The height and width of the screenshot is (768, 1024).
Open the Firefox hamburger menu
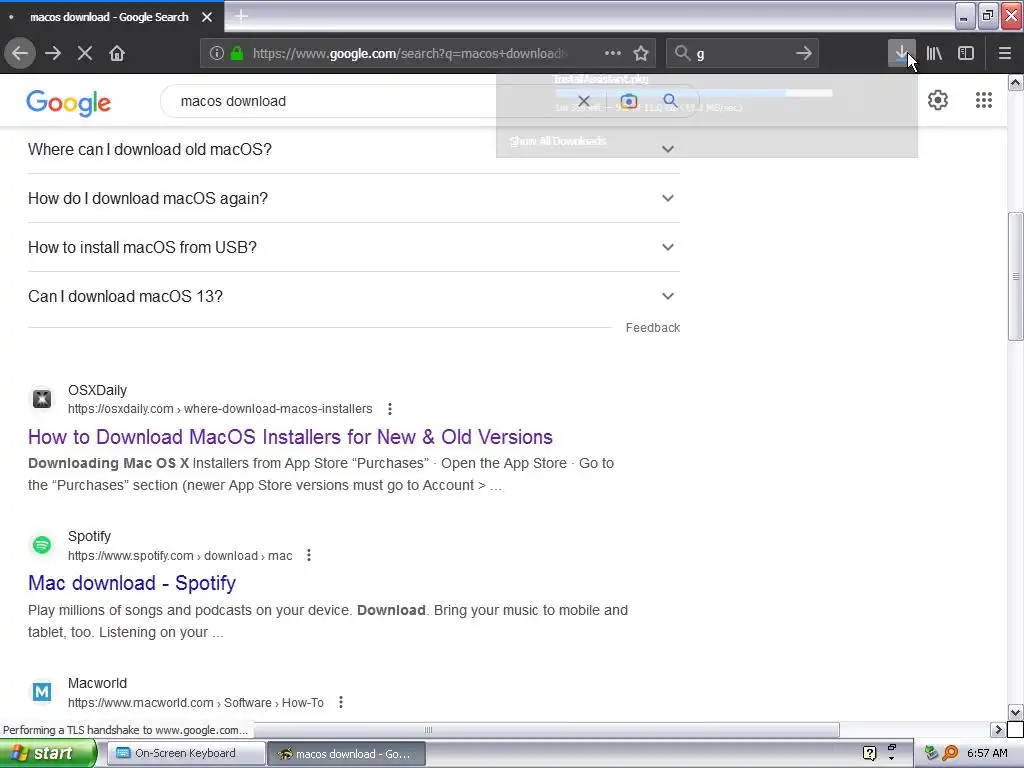pos(1005,54)
